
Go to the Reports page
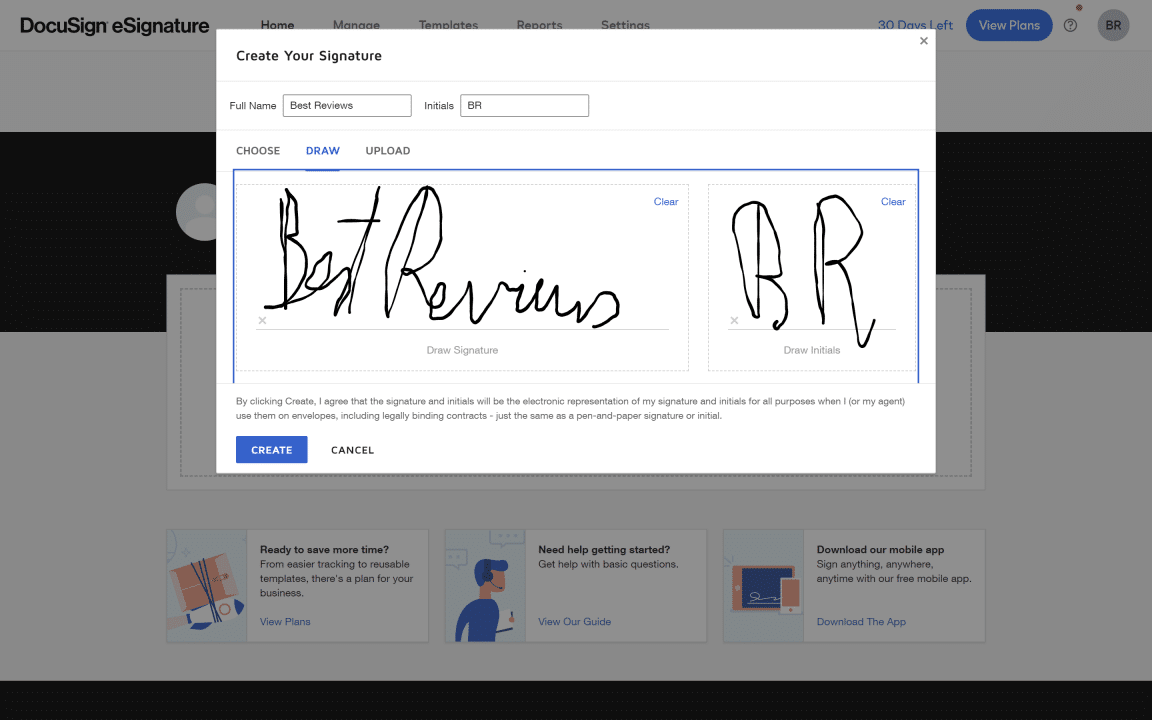click(539, 25)
